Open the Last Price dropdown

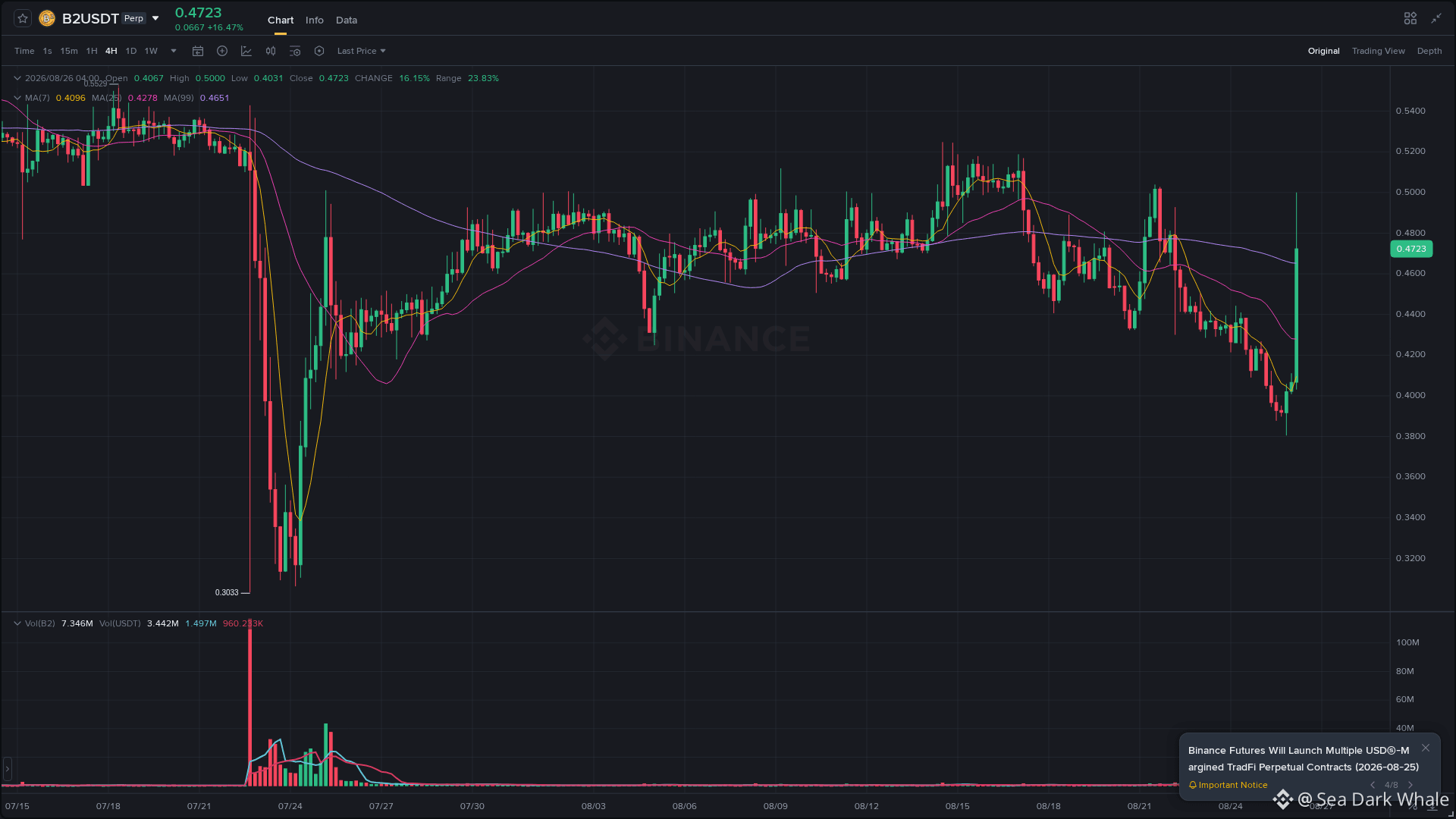362,51
